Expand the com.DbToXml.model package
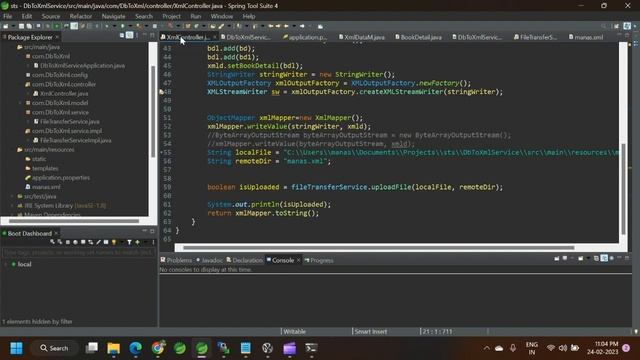The width and height of the screenshot is (640, 360). pyautogui.click(x=20, y=103)
